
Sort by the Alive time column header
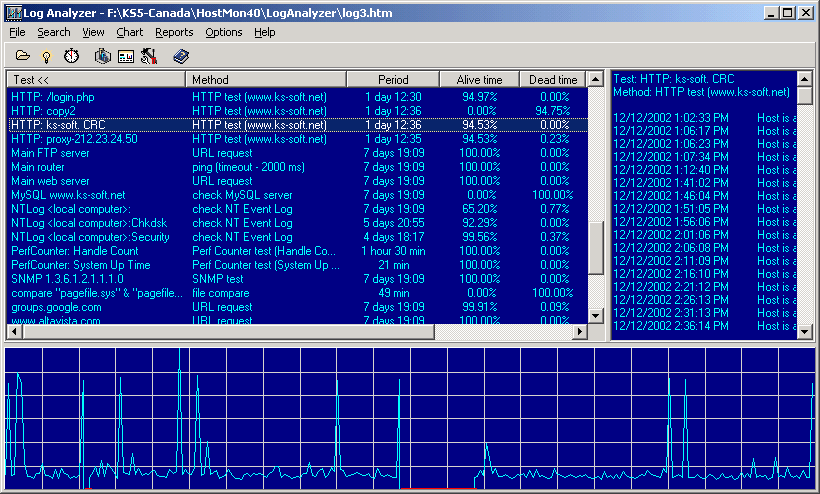pyautogui.click(x=479, y=79)
